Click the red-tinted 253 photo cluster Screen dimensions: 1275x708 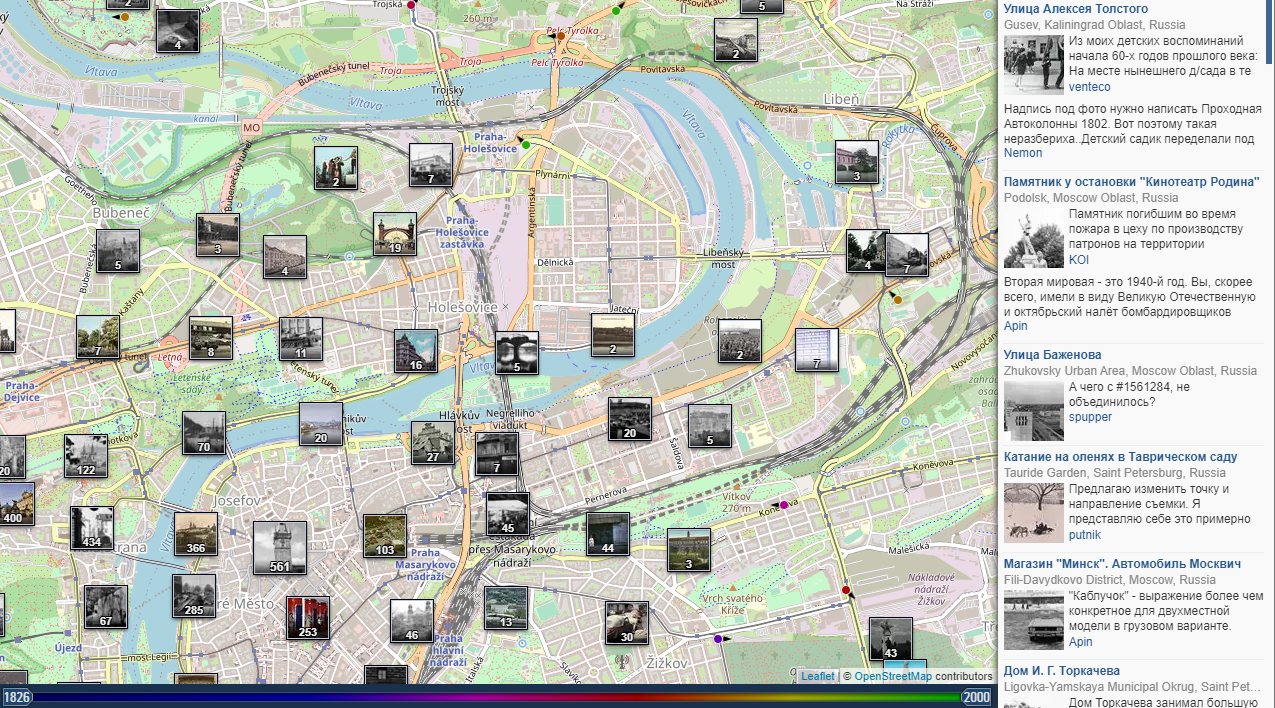click(x=308, y=618)
